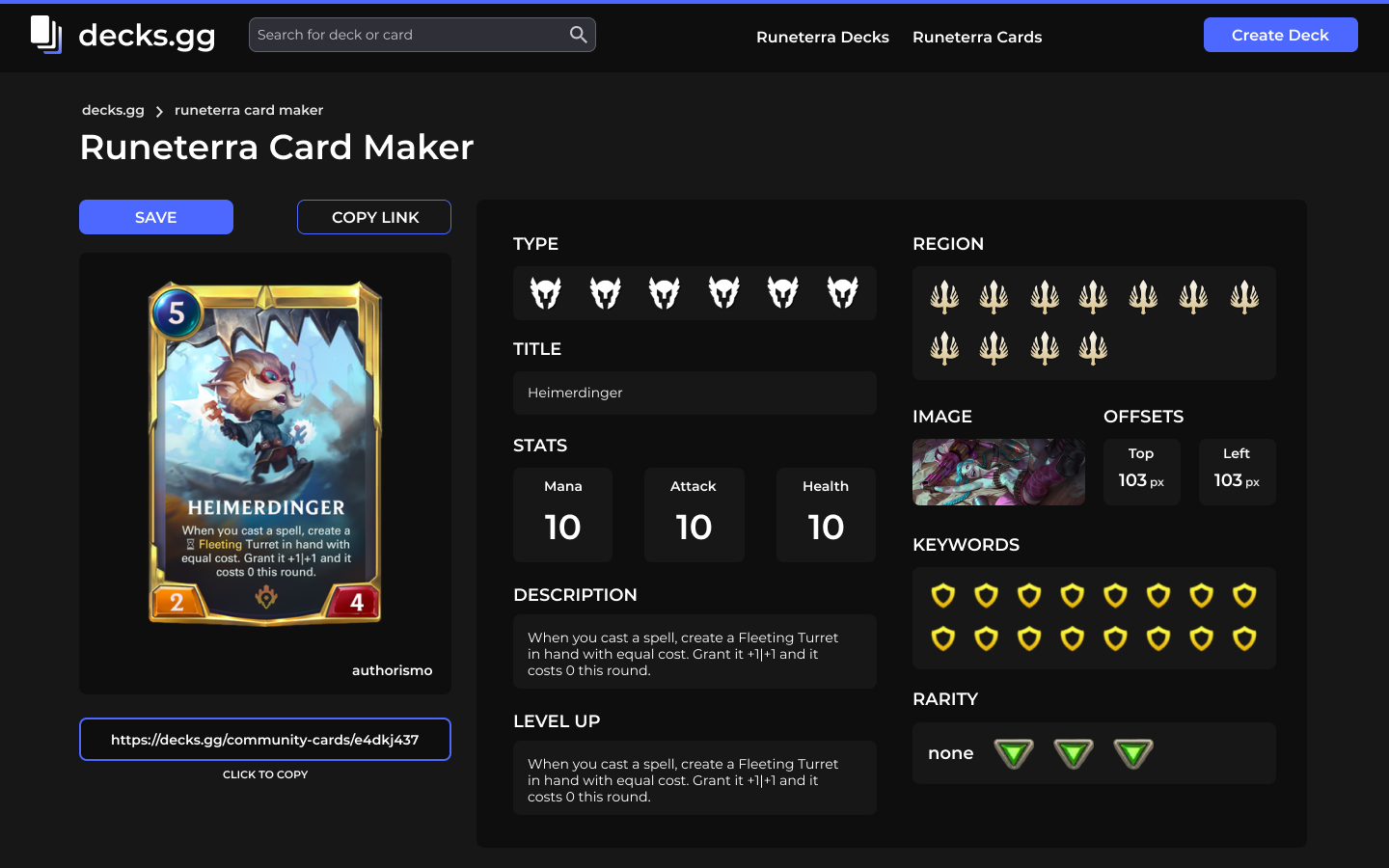Choose the last icon in the TYPE row
The height and width of the screenshot is (868, 1389).
point(843,292)
